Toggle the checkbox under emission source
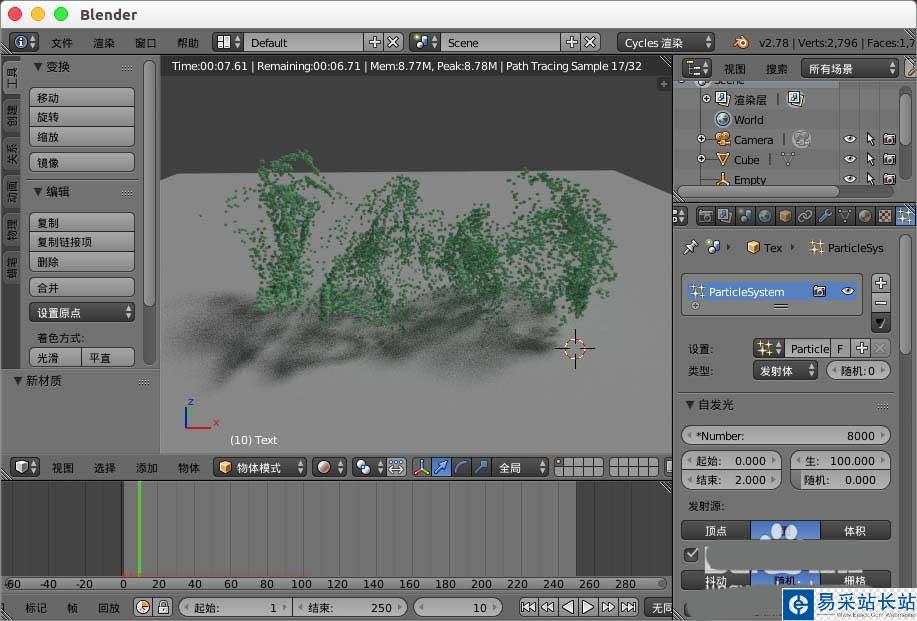 [691, 554]
